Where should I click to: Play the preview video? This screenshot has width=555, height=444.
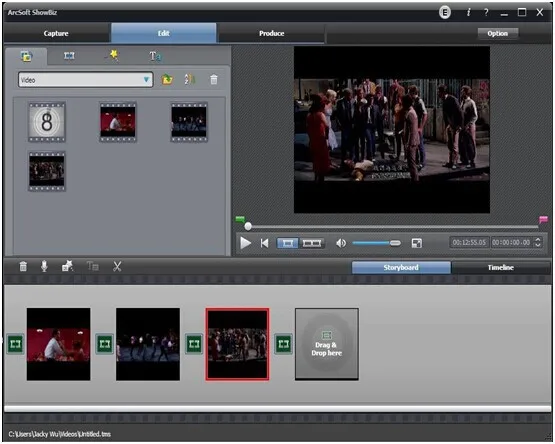pos(245,243)
